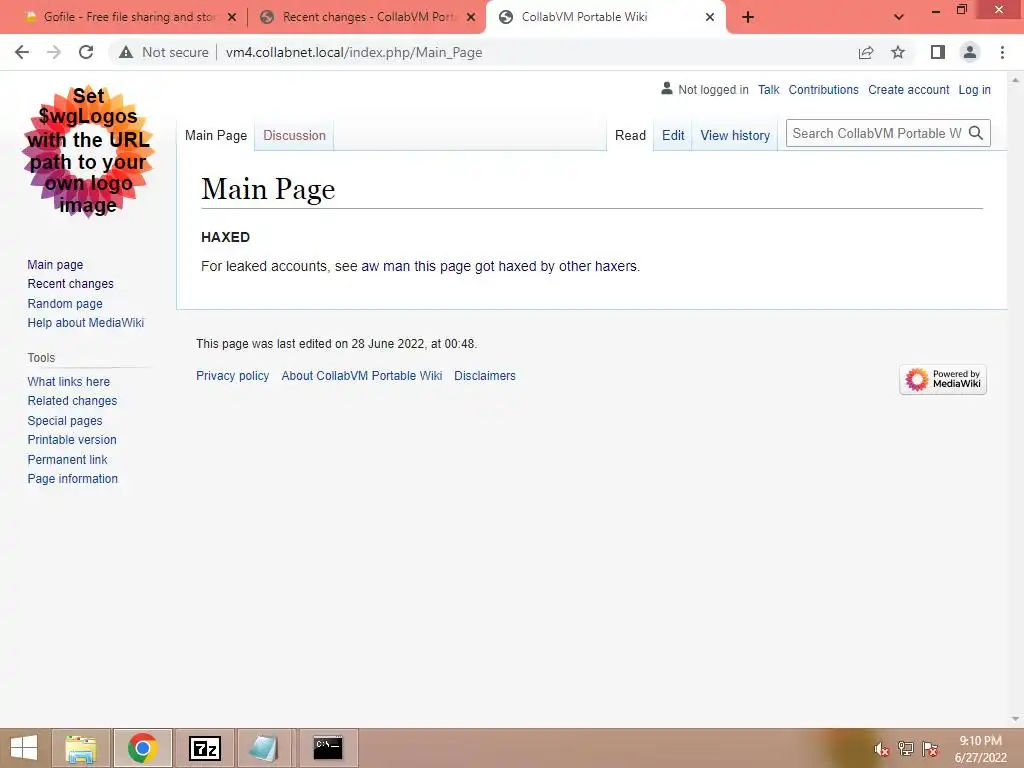This screenshot has width=1024, height=768.
Task: Close the CollabVM Portable Wiki tab
Action: tap(710, 18)
